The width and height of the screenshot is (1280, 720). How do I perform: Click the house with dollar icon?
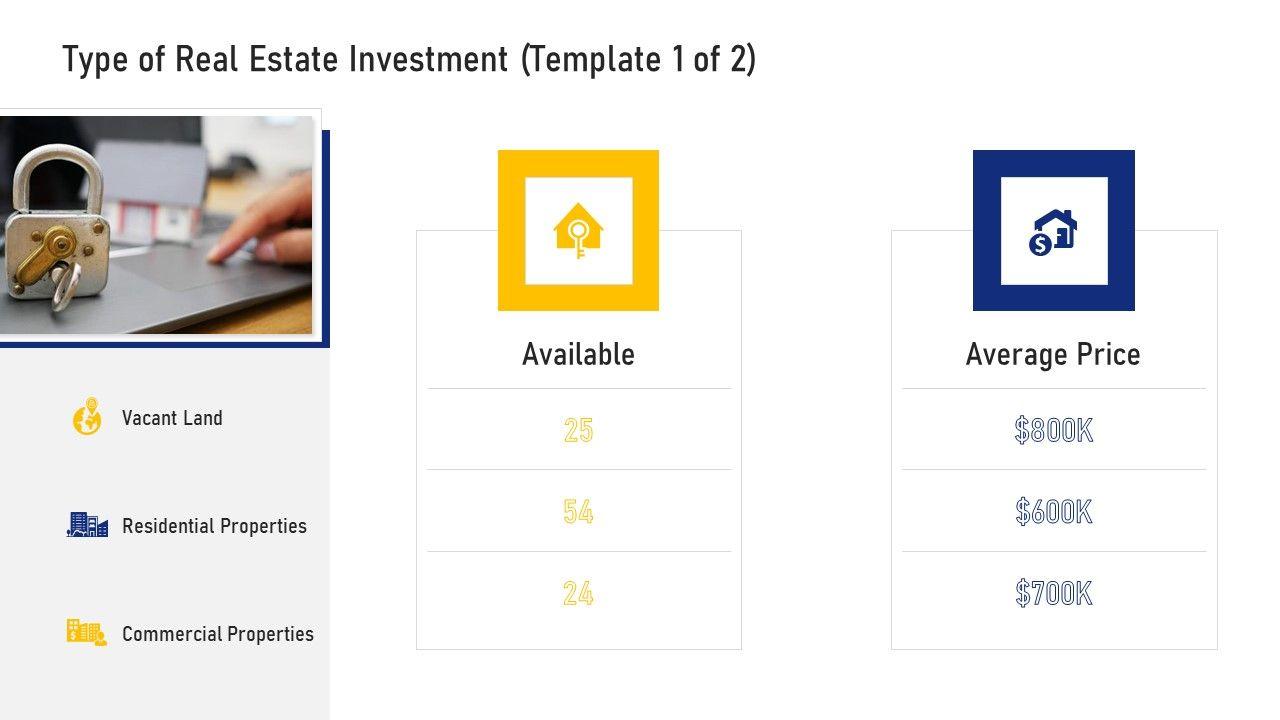(x=1053, y=231)
